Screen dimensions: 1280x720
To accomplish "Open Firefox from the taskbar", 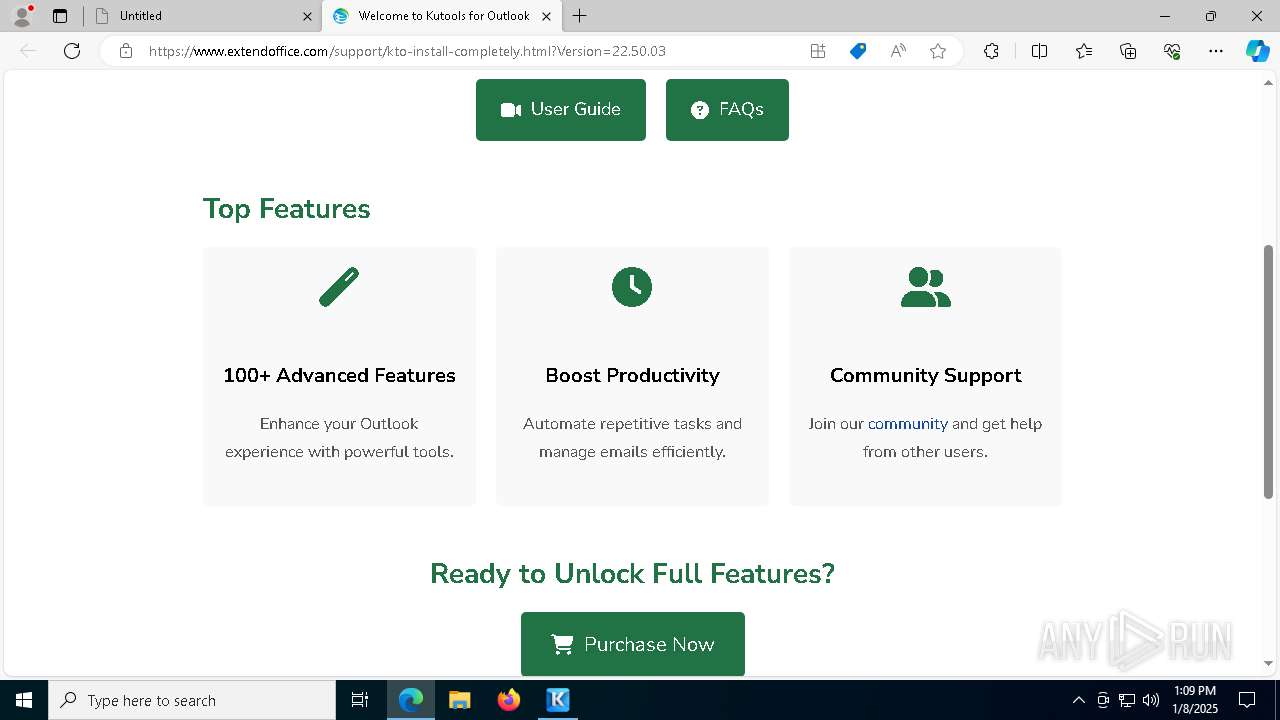I will (509, 700).
